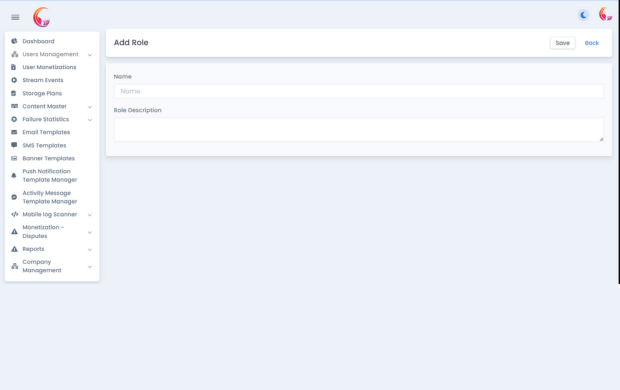The height and width of the screenshot is (390, 620).
Task: Toggle the hamburger menu icon
Action: (15, 17)
